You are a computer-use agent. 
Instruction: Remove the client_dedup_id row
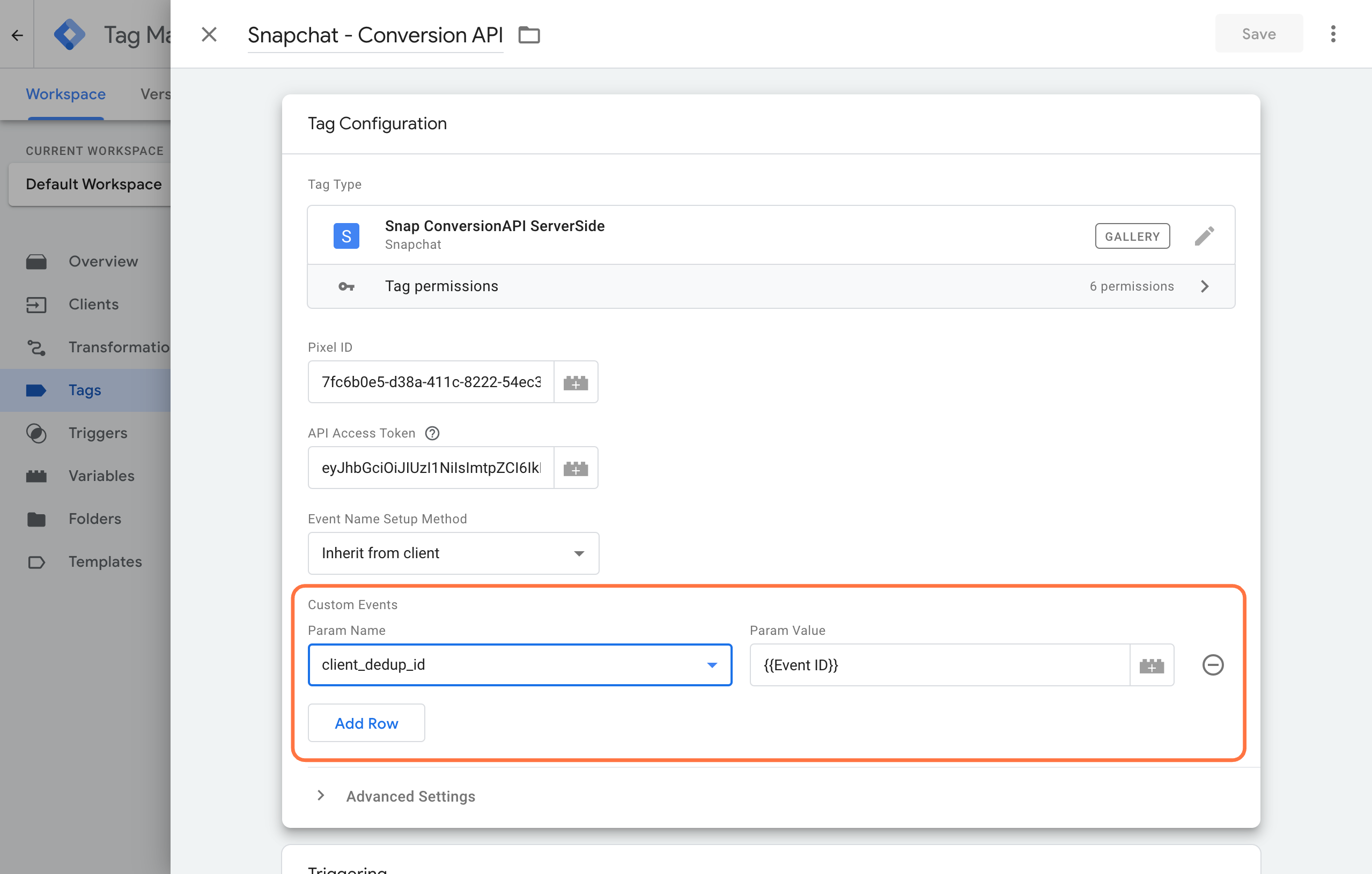tap(1213, 665)
